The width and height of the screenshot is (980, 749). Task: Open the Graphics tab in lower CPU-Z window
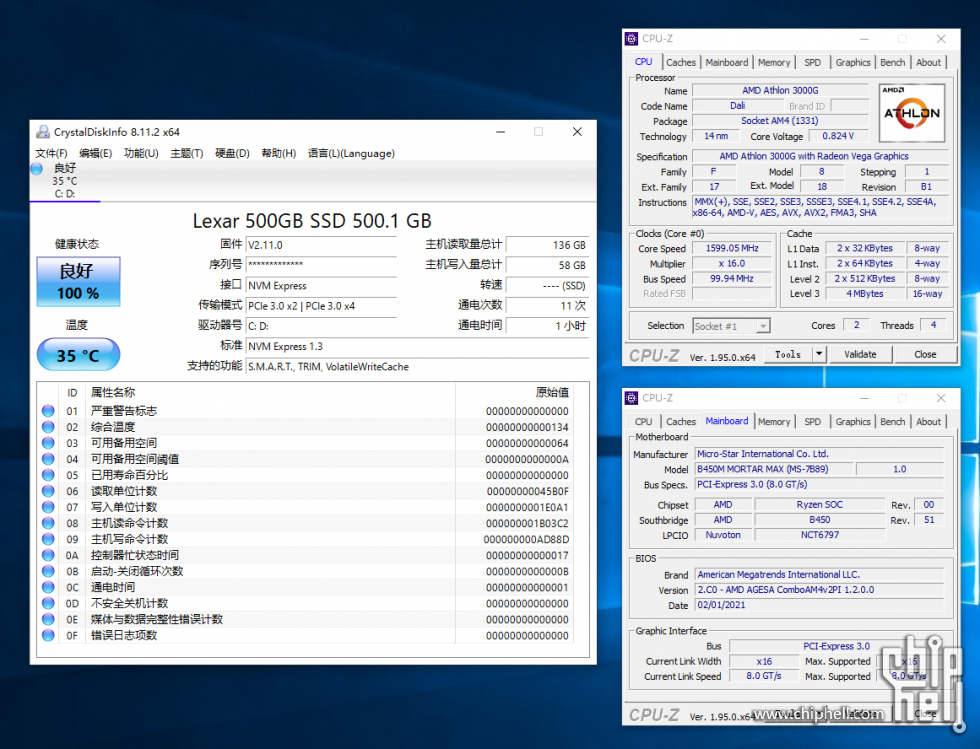click(853, 422)
